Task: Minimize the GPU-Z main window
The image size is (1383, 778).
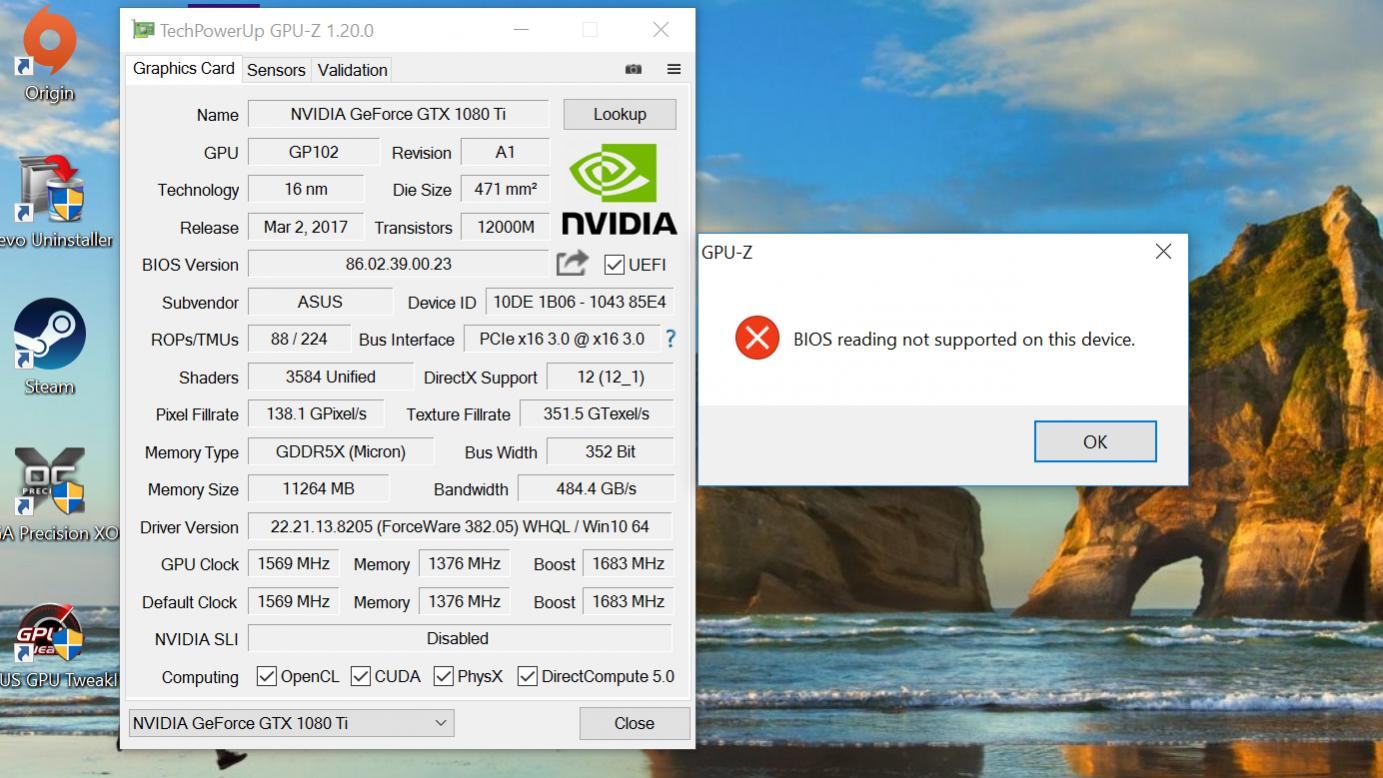Action: coord(521,30)
